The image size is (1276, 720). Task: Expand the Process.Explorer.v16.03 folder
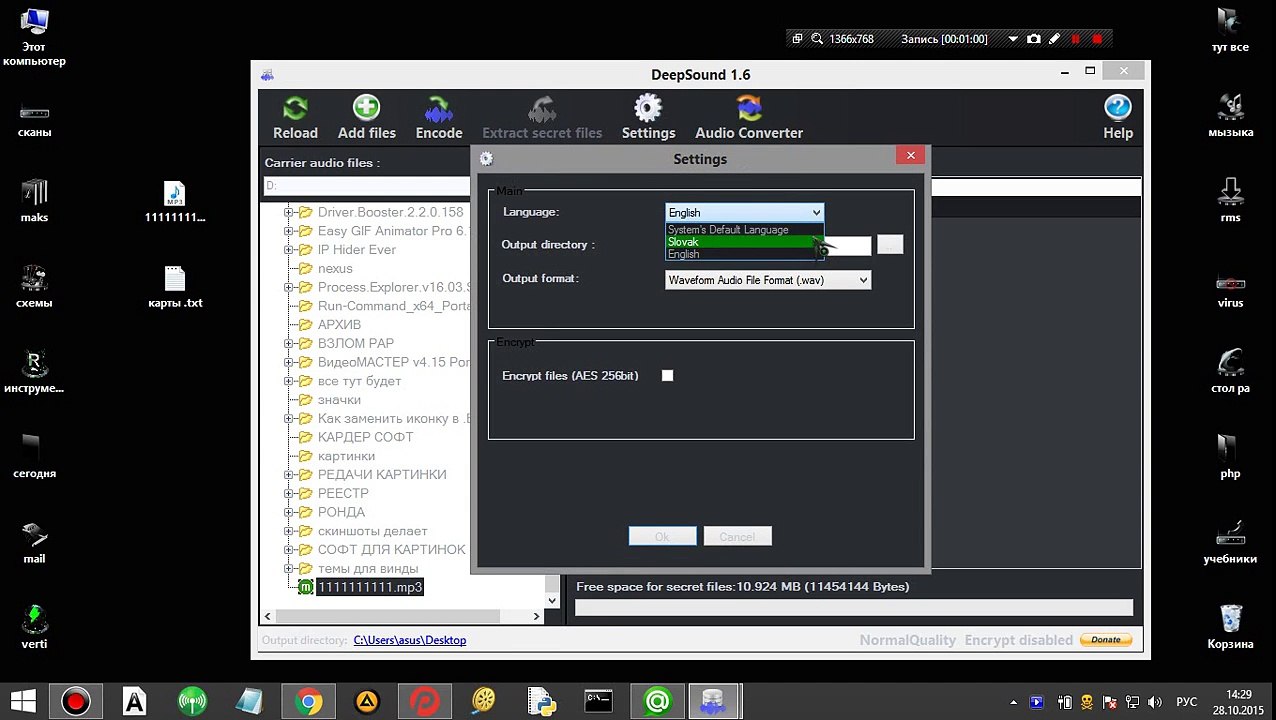coord(288,287)
